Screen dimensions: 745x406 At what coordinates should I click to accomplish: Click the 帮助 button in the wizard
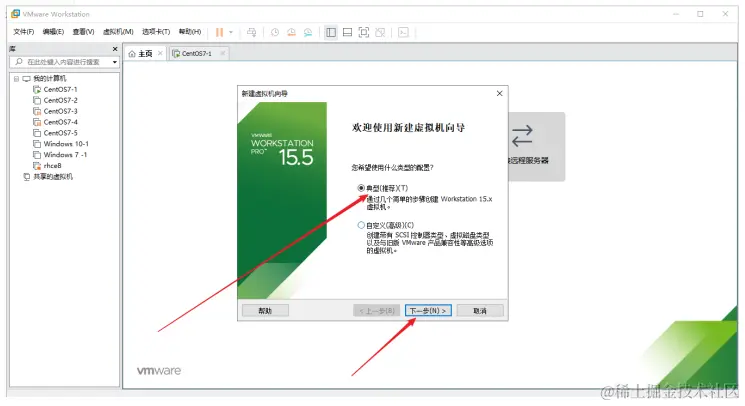(265, 311)
